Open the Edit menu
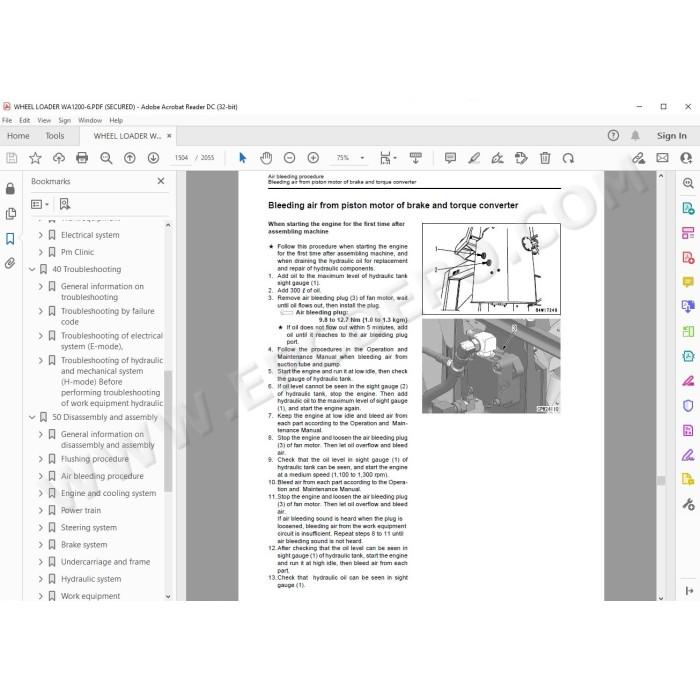 pos(25,120)
